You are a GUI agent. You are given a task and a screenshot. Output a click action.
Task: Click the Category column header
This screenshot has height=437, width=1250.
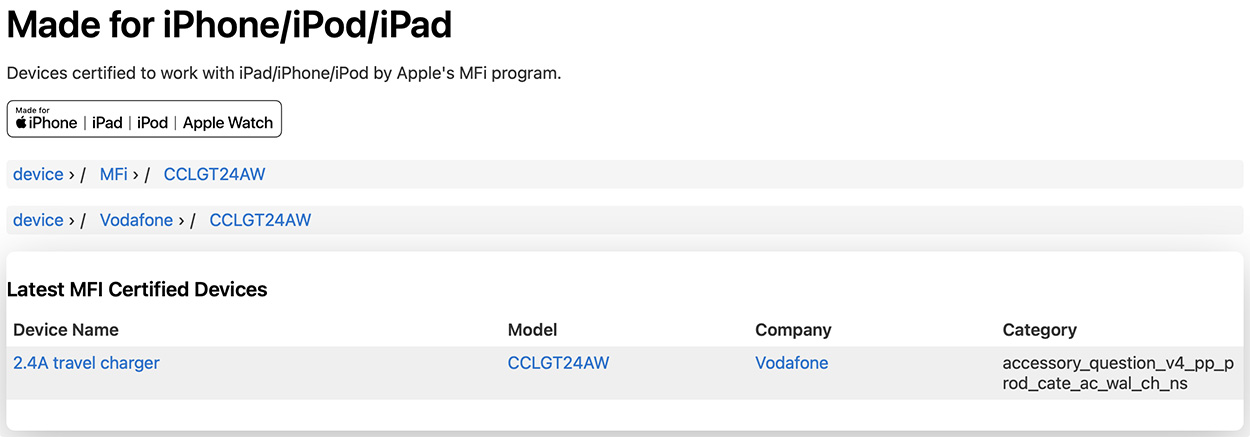[x=1039, y=330]
